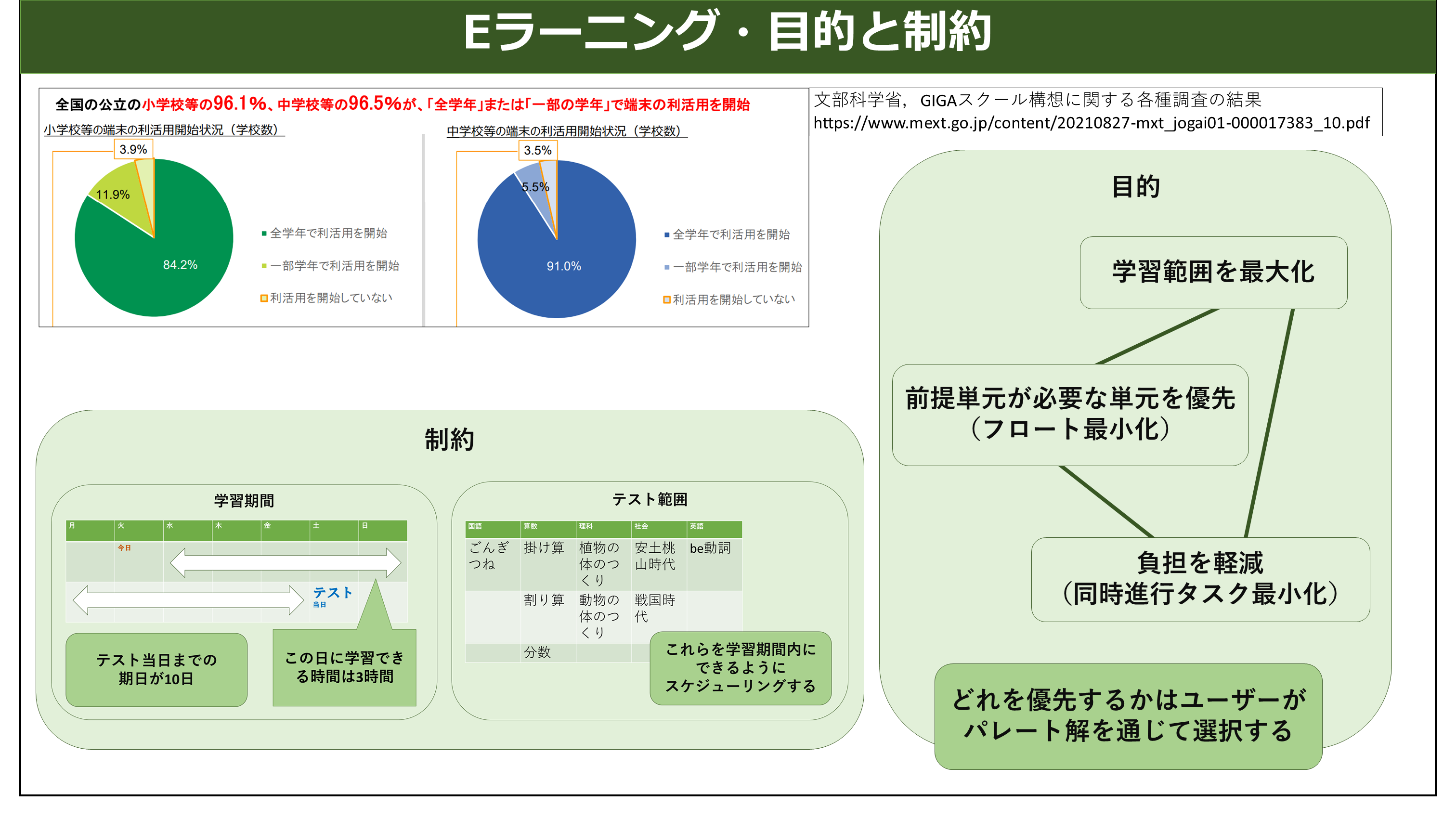Click the blue テスト当日 label
The height and width of the screenshot is (819, 1456).
pyautogui.click(x=332, y=595)
